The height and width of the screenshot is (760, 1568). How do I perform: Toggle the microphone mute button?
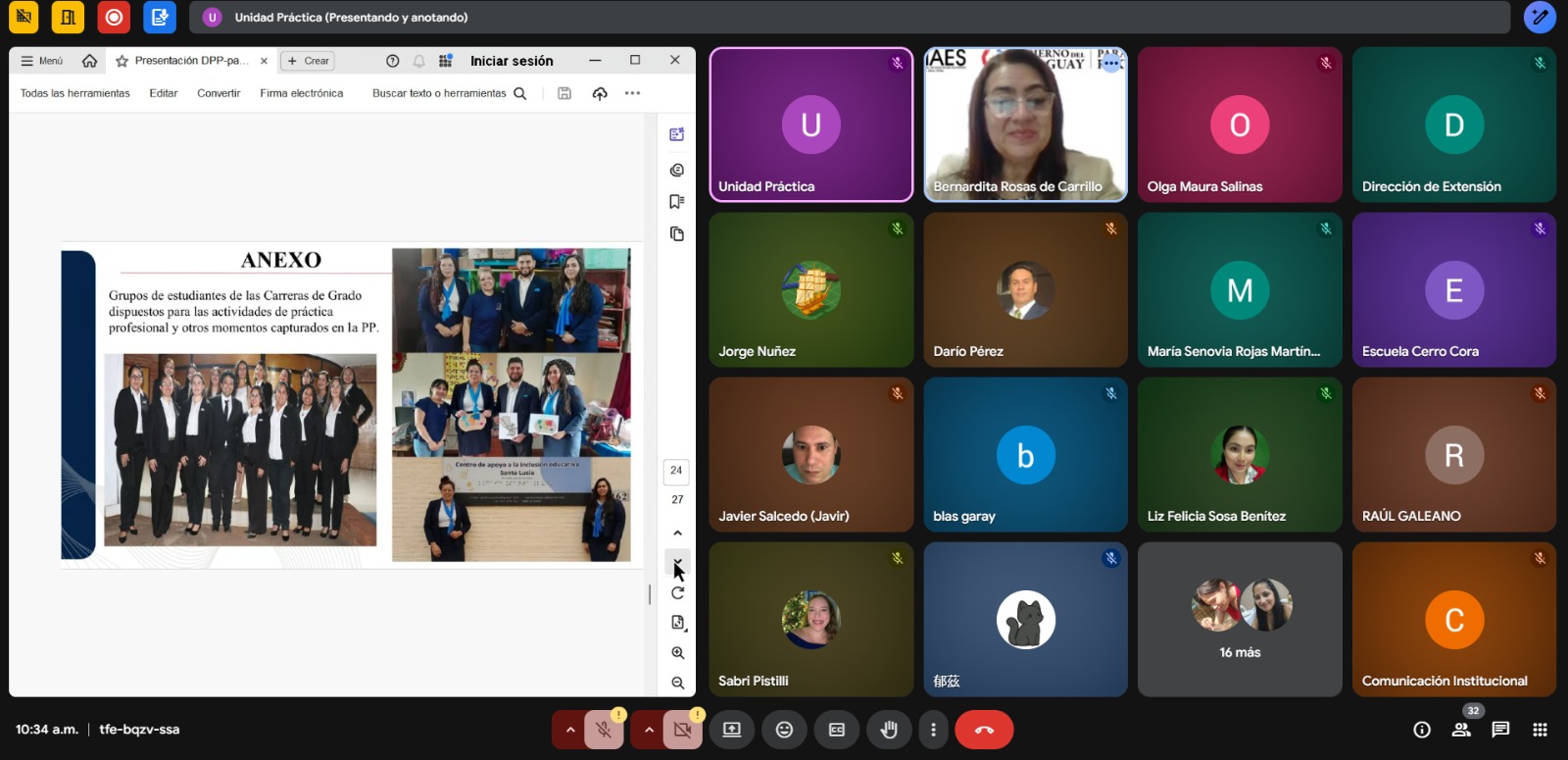[604, 730]
